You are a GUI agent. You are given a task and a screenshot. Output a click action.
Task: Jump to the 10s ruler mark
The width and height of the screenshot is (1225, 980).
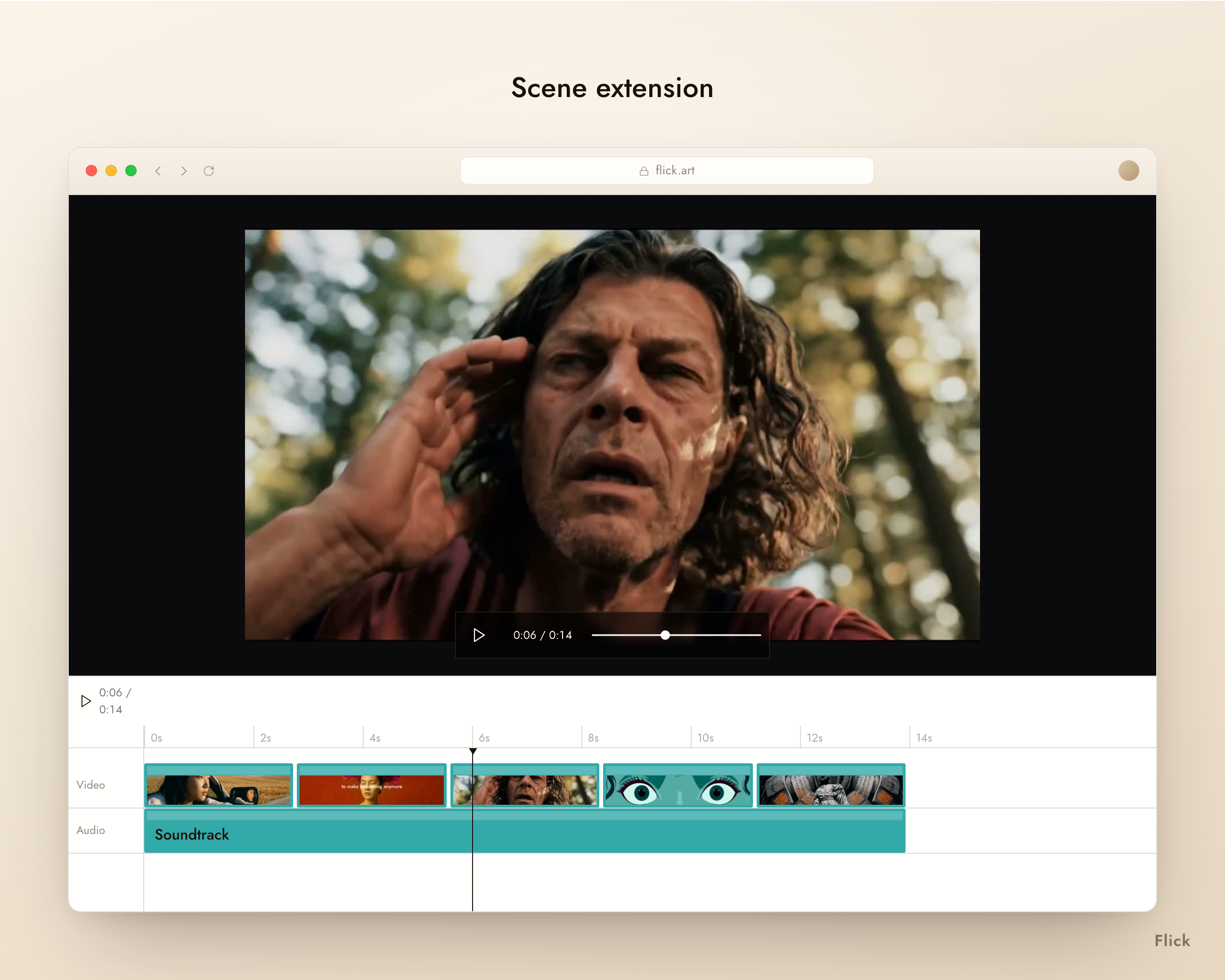click(x=704, y=737)
